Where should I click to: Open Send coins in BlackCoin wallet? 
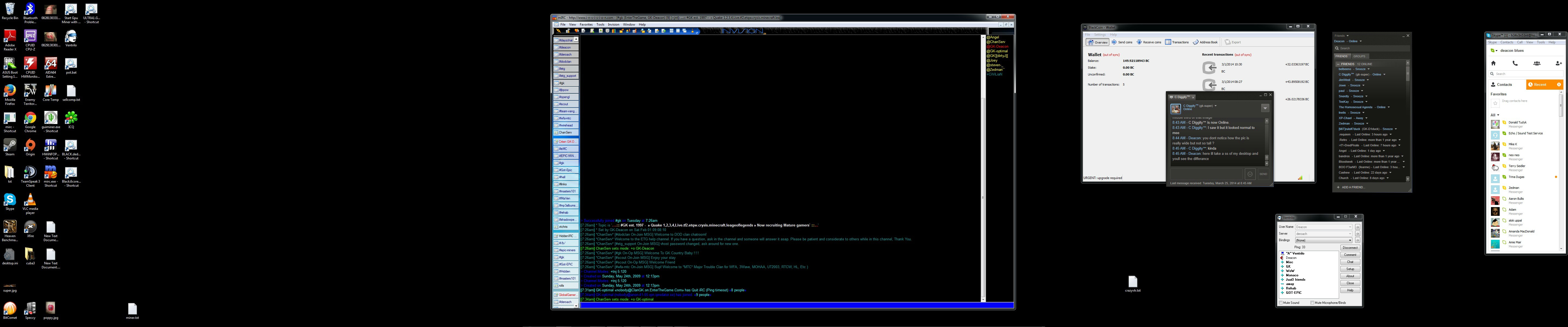(1122, 42)
